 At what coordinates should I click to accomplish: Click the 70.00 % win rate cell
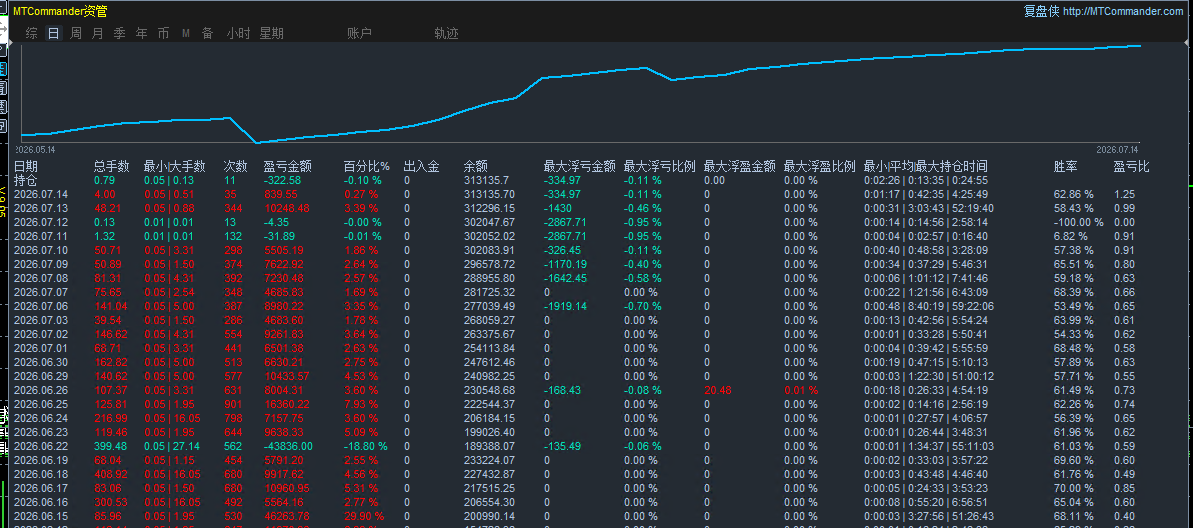(1073, 488)
